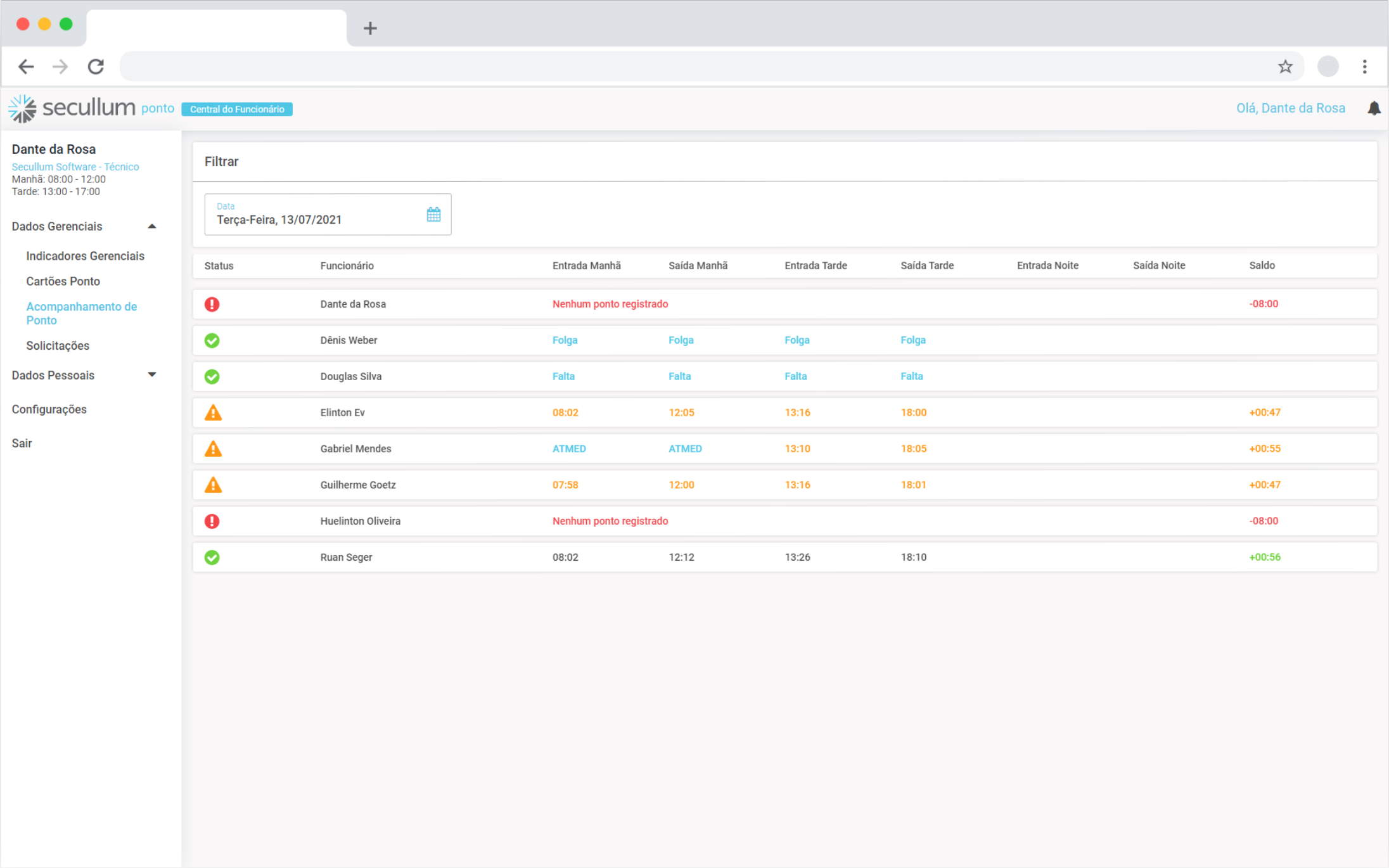Go to Cartões Ponto
The image size is (1389, 868).
click(x=63, y=281)
